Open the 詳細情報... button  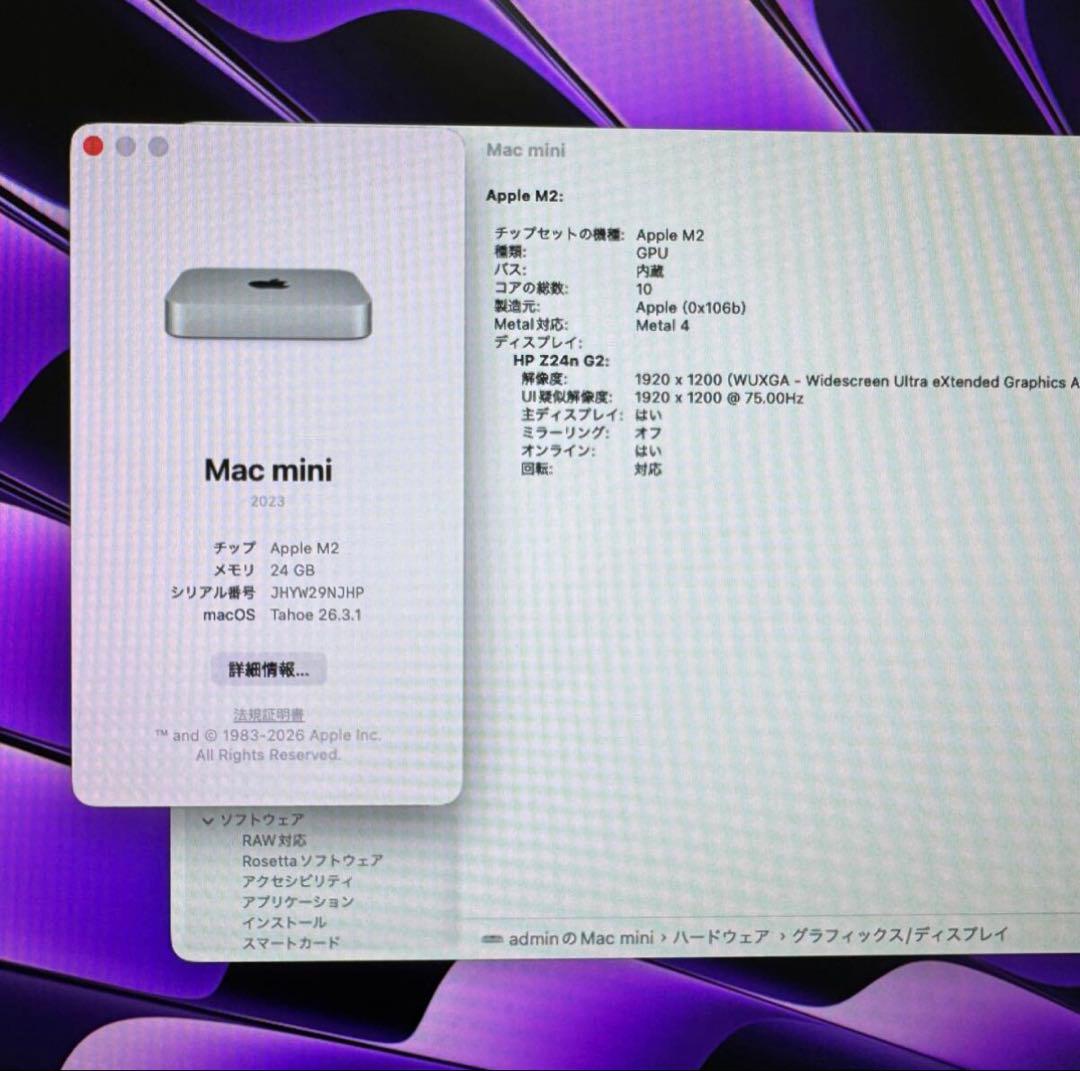[x=268, y=669]
